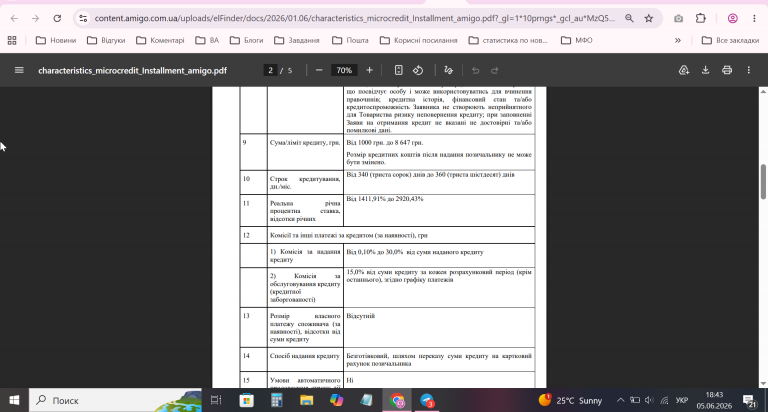Screen dimensions: 768x412
Task: Open the notification center icon
Action: click(749, 401)
